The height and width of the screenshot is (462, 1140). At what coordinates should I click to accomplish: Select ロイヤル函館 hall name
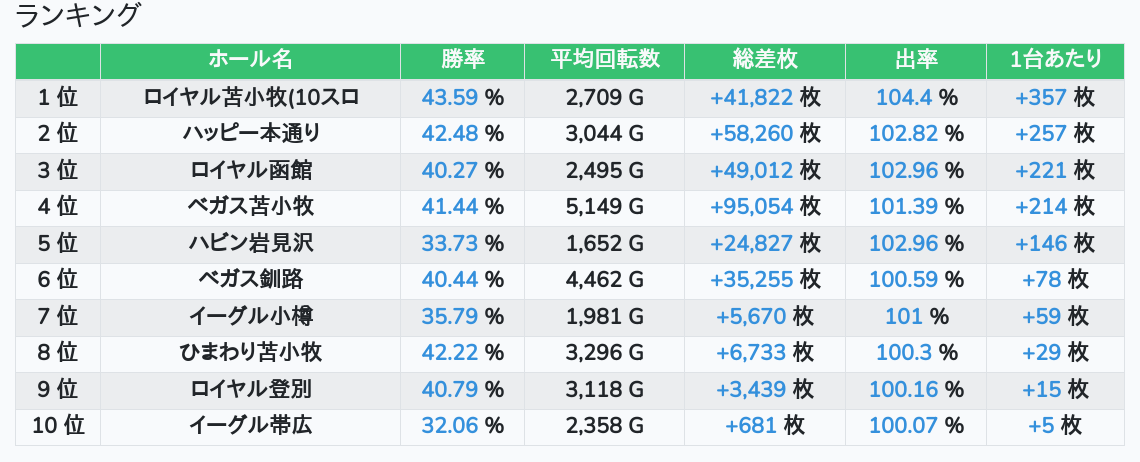pyautogui.click(x=250, y=170)
